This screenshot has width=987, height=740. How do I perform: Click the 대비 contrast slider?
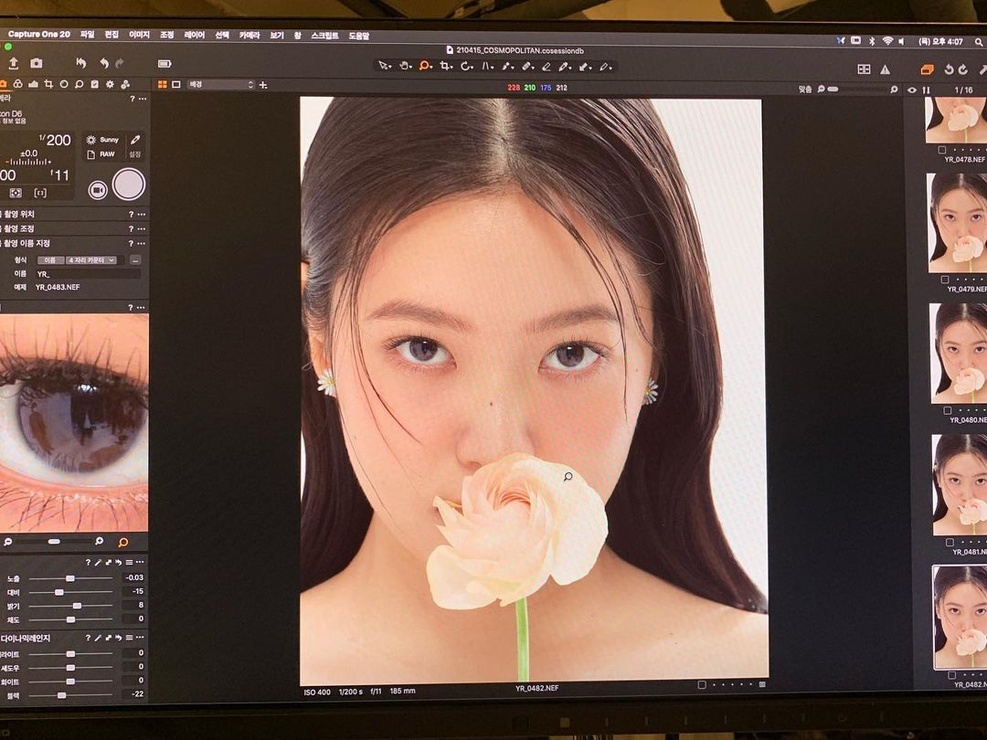(70, 592)
